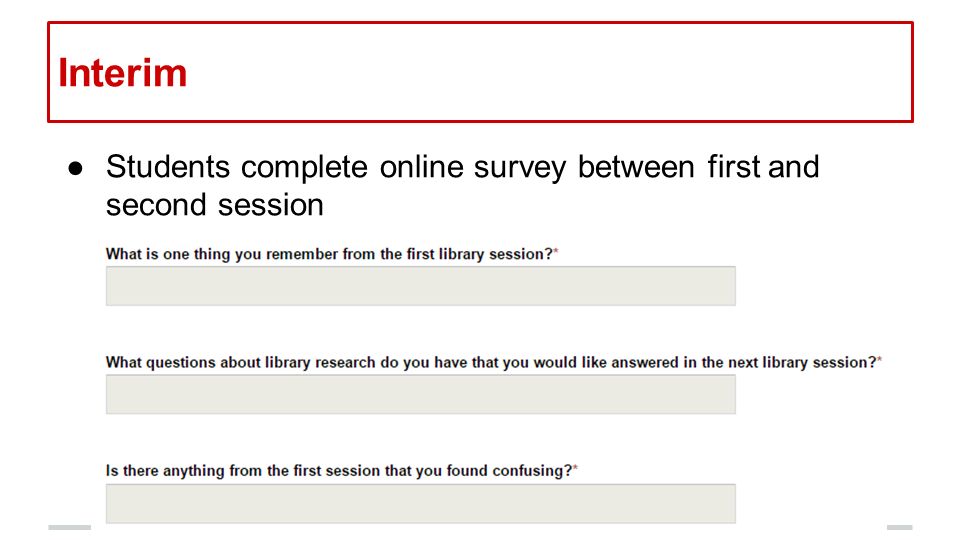The width and height of the screenshot is (960, 540).
Task: Click the gray bar at bottom left of slide
Action: [x=70, y=527]
